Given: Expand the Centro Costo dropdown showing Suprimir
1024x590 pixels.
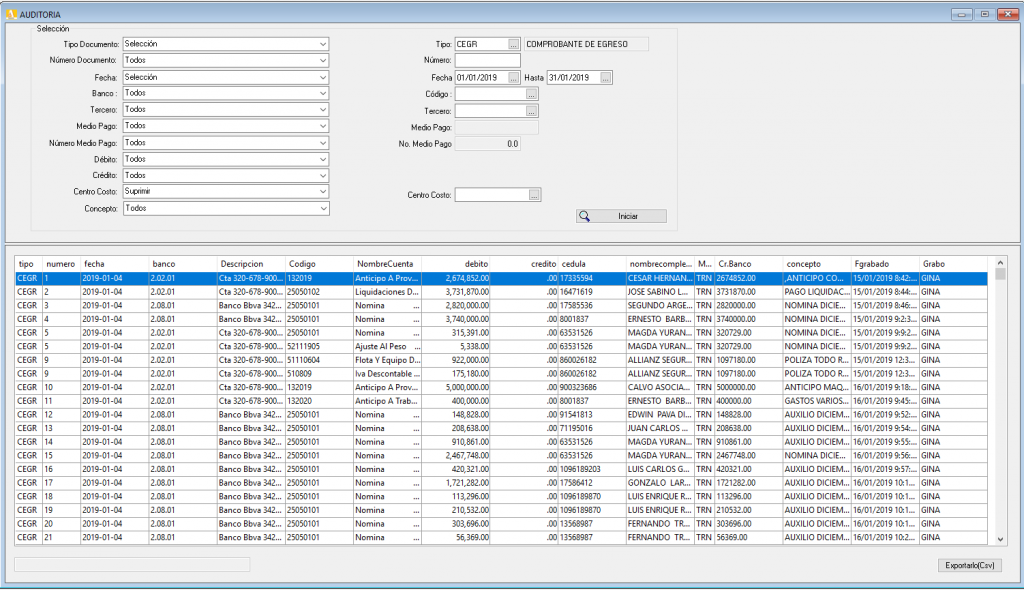Looking at the screenshot, I should pos(323,191).
